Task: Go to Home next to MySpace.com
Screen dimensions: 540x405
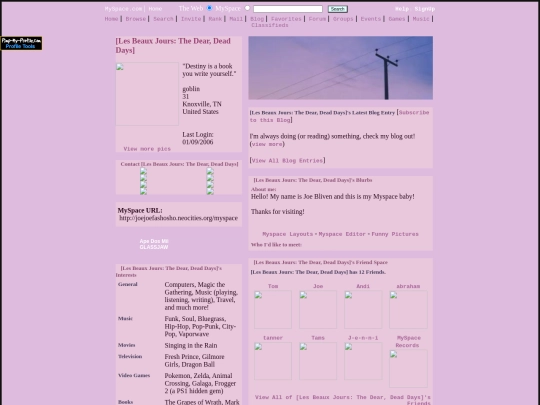Action: tap(155, 9)
